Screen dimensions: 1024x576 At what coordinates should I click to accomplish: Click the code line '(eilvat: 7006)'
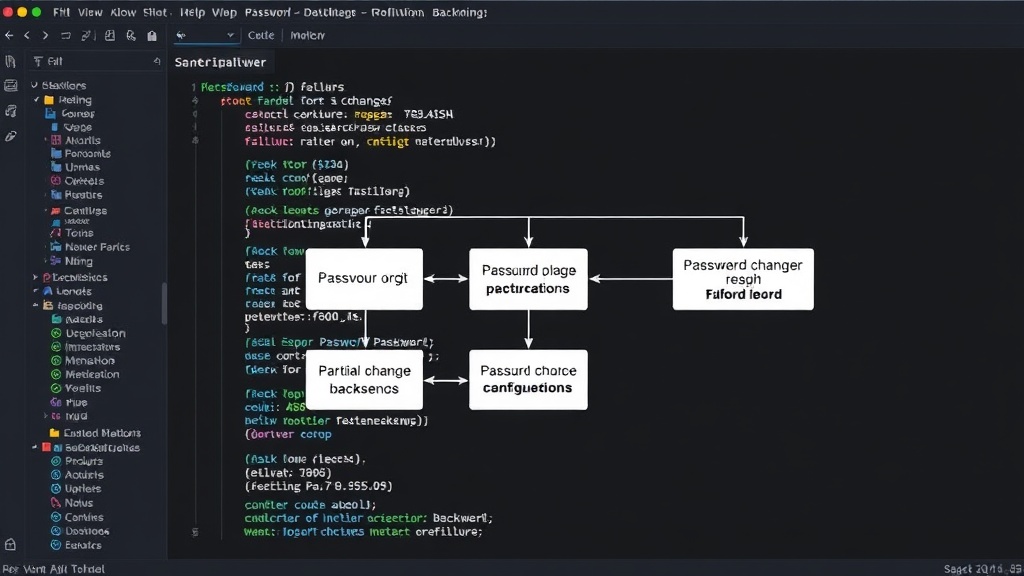point(288,472)
